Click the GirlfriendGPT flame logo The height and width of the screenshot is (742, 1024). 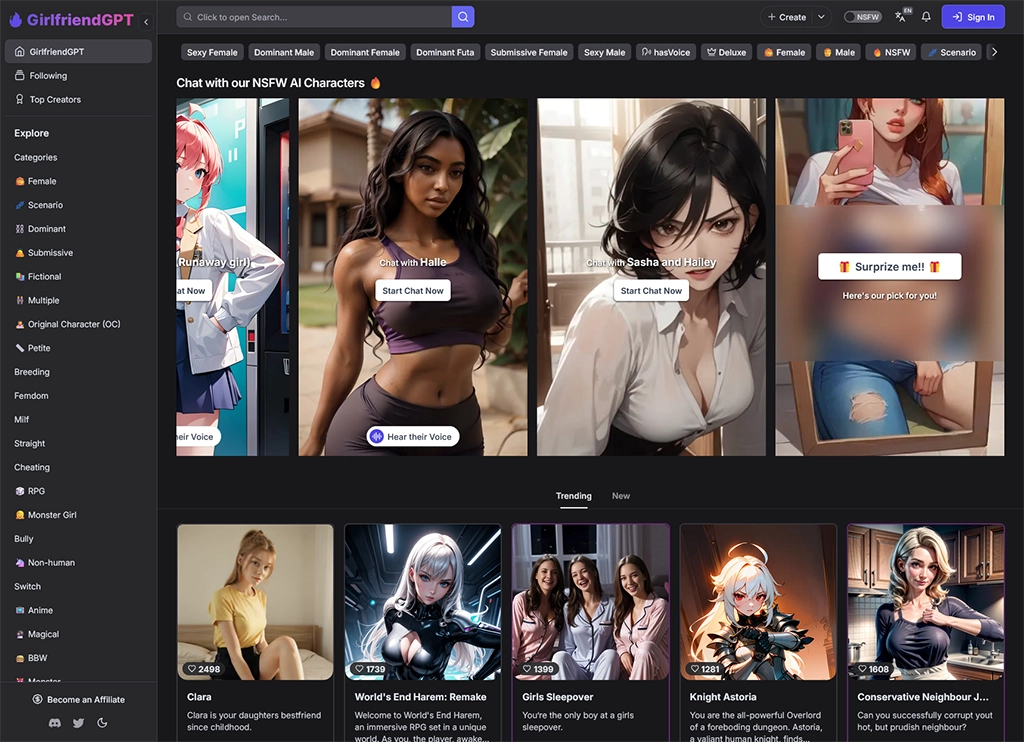point(15,20)
